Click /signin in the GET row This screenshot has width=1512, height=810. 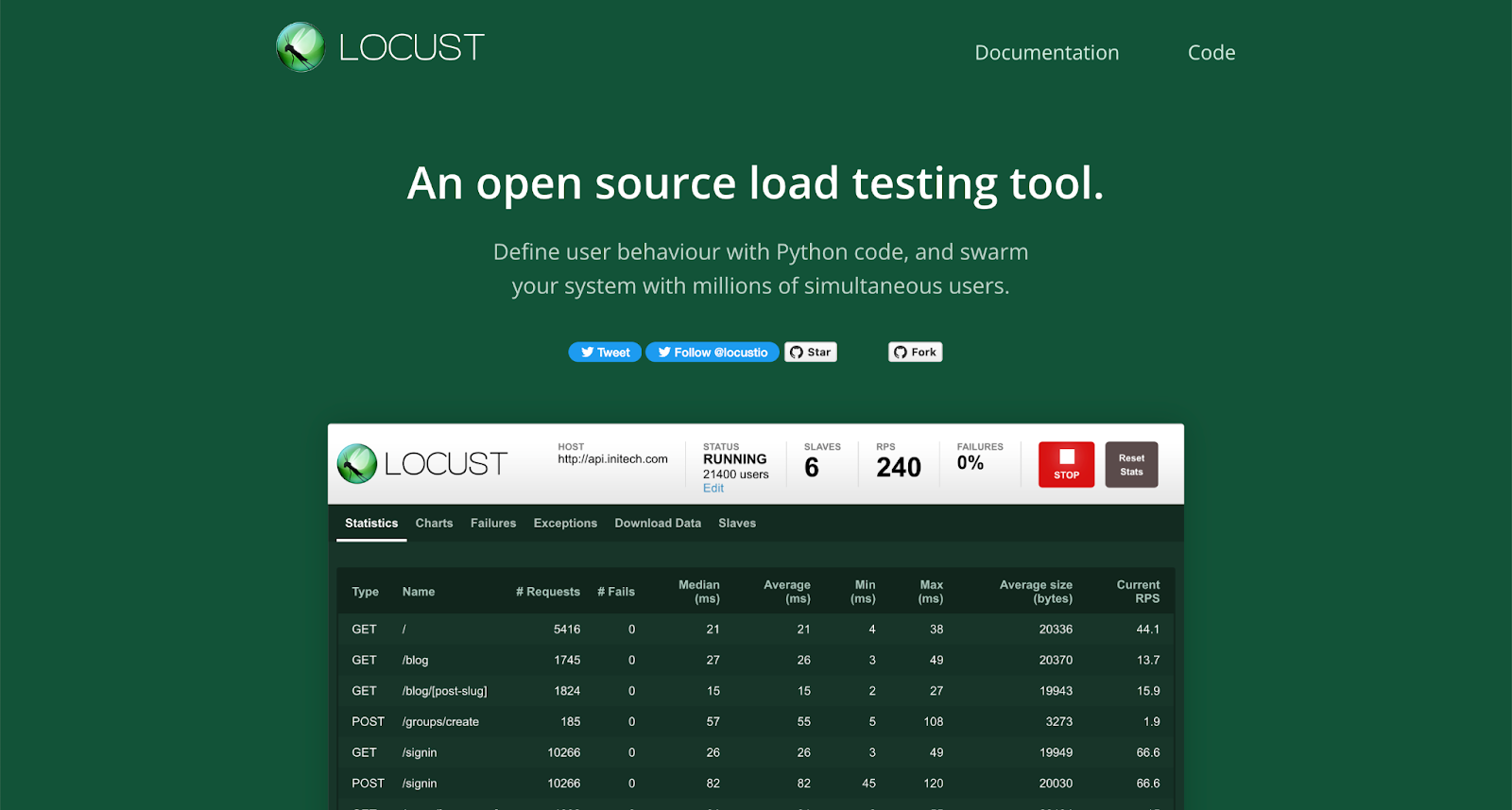click(x=420, y=752)
